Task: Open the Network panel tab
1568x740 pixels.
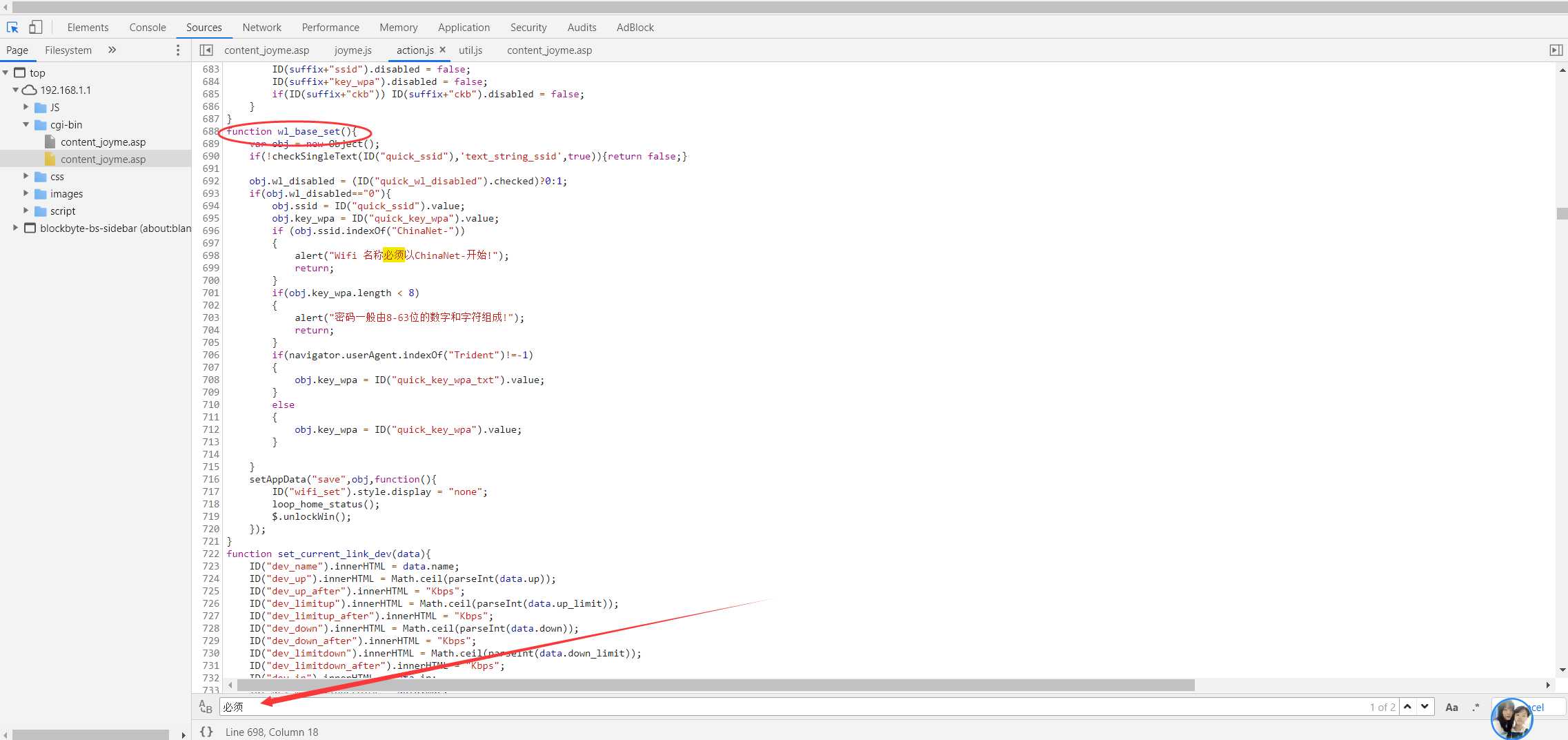Action: click(262, 28)
